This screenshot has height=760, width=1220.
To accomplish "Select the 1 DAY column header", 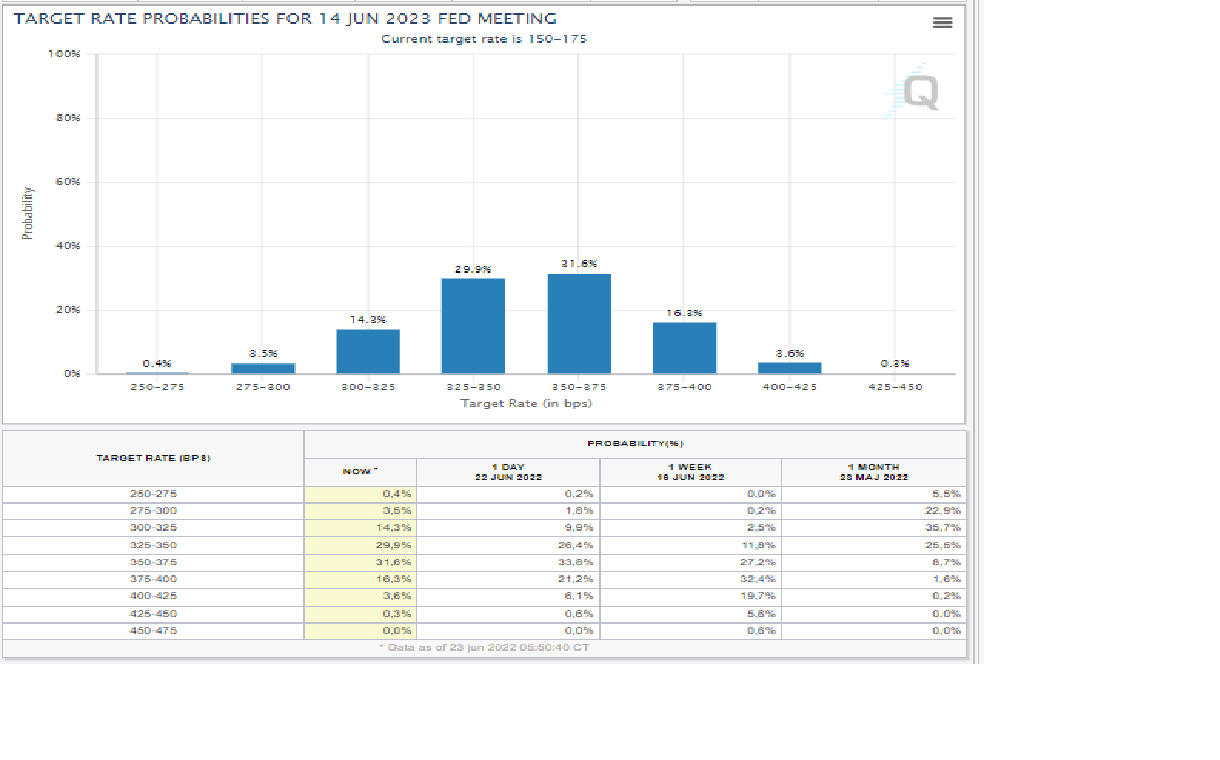I will click(508, 472).
